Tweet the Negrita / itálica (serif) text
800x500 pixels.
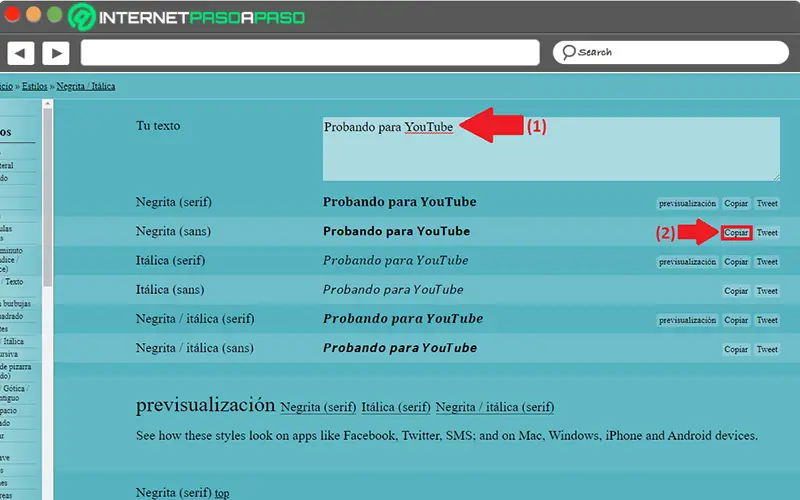[x=767, y=320]
